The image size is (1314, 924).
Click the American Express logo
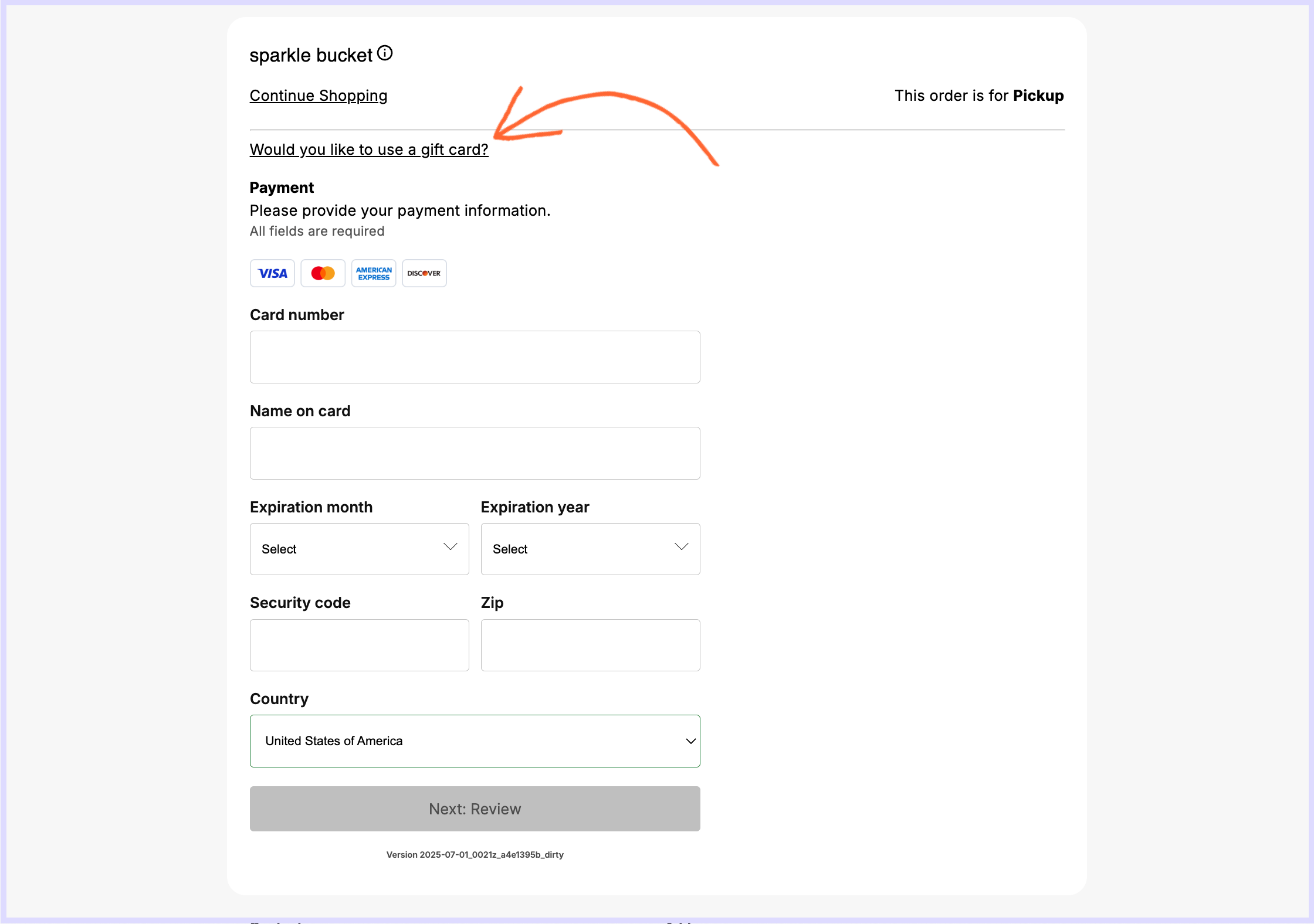point(374,273)
